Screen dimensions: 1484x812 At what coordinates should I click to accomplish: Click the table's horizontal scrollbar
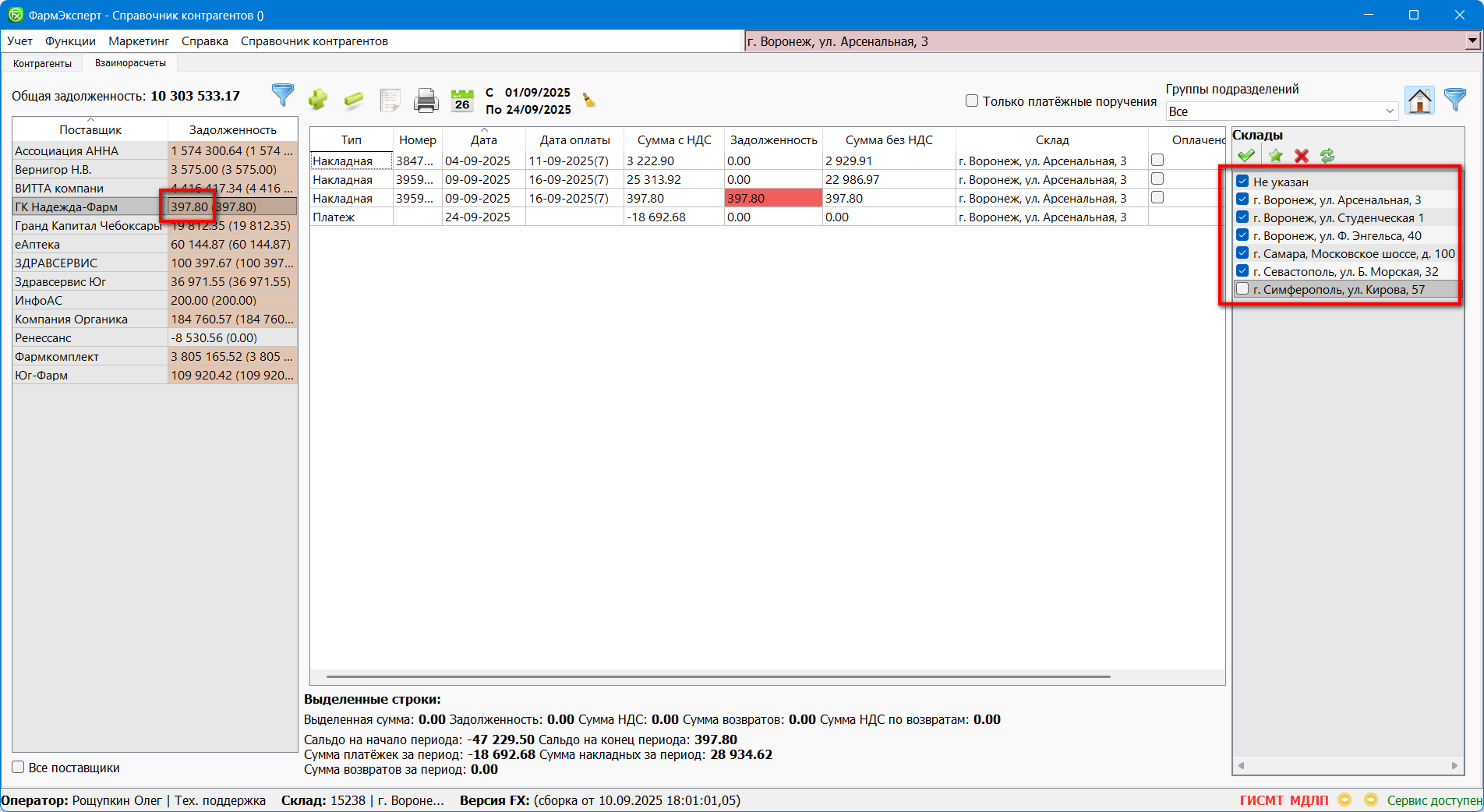point(717,676)
